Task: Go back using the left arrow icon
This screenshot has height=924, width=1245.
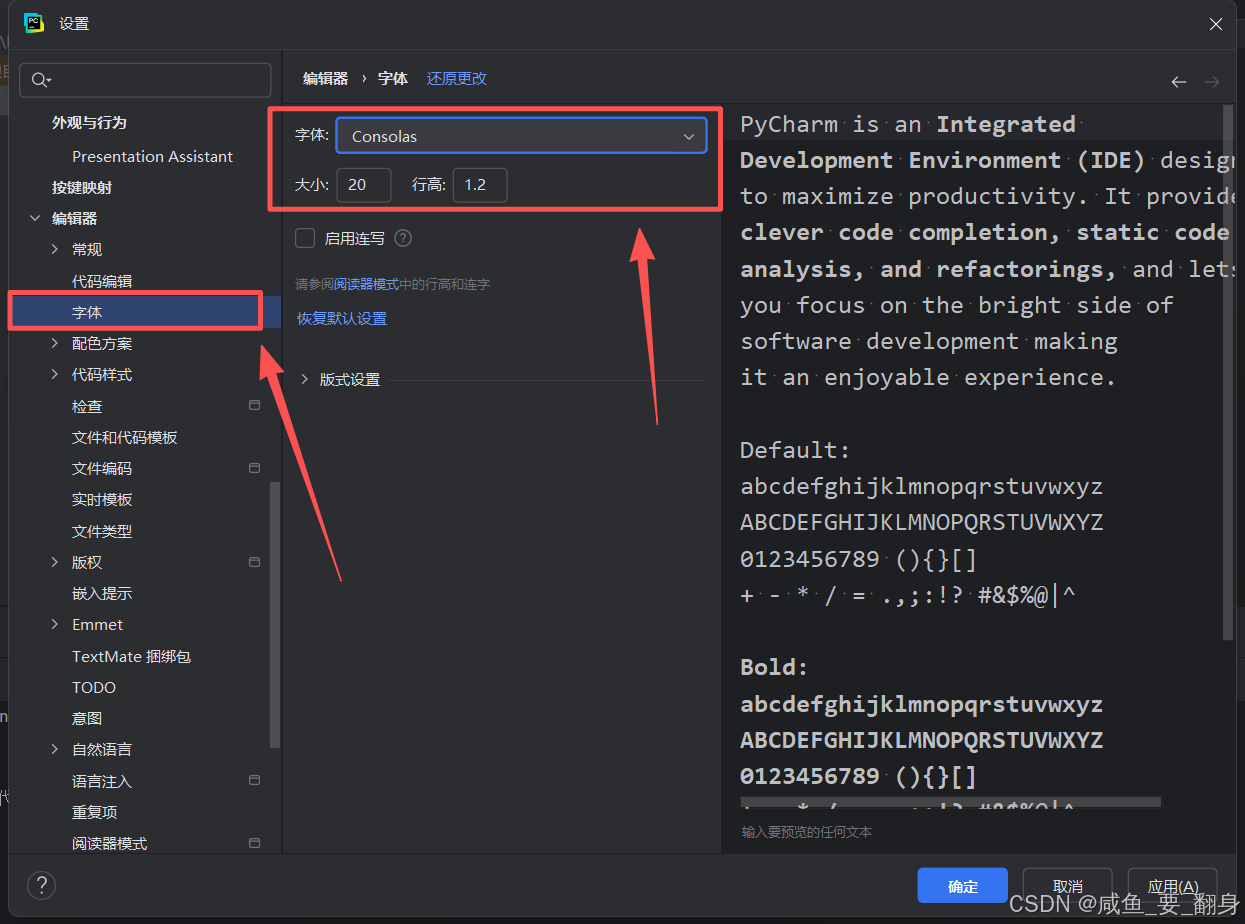Action: [x=1179, y=82]
